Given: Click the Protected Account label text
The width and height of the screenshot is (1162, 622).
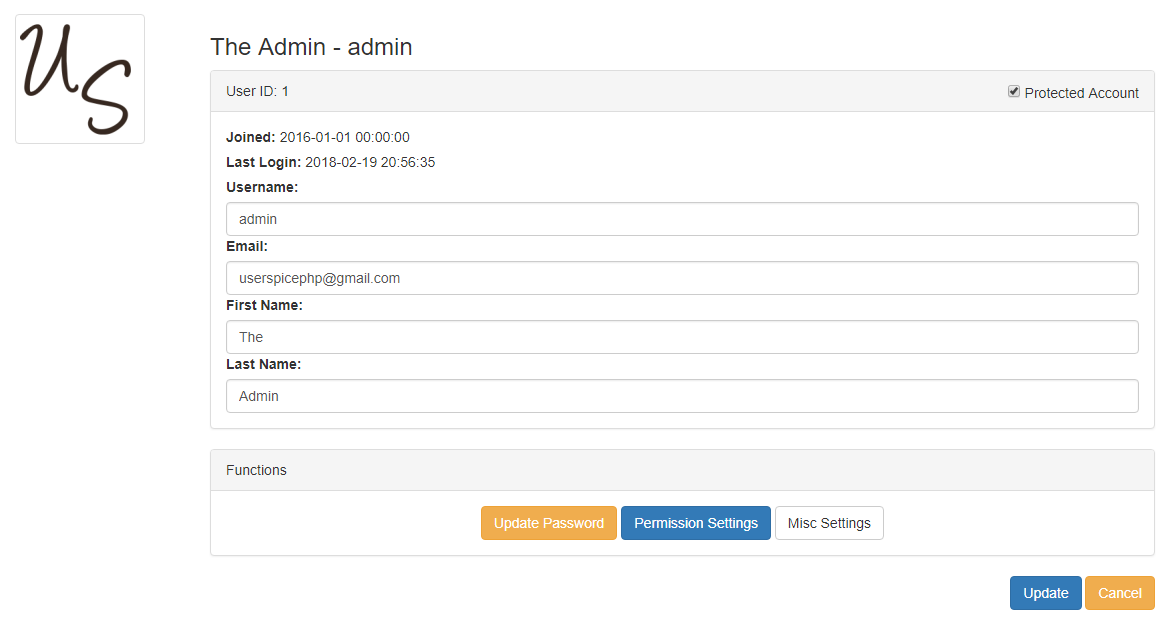Looking at the screenshot, I should tap(1081, 93).
